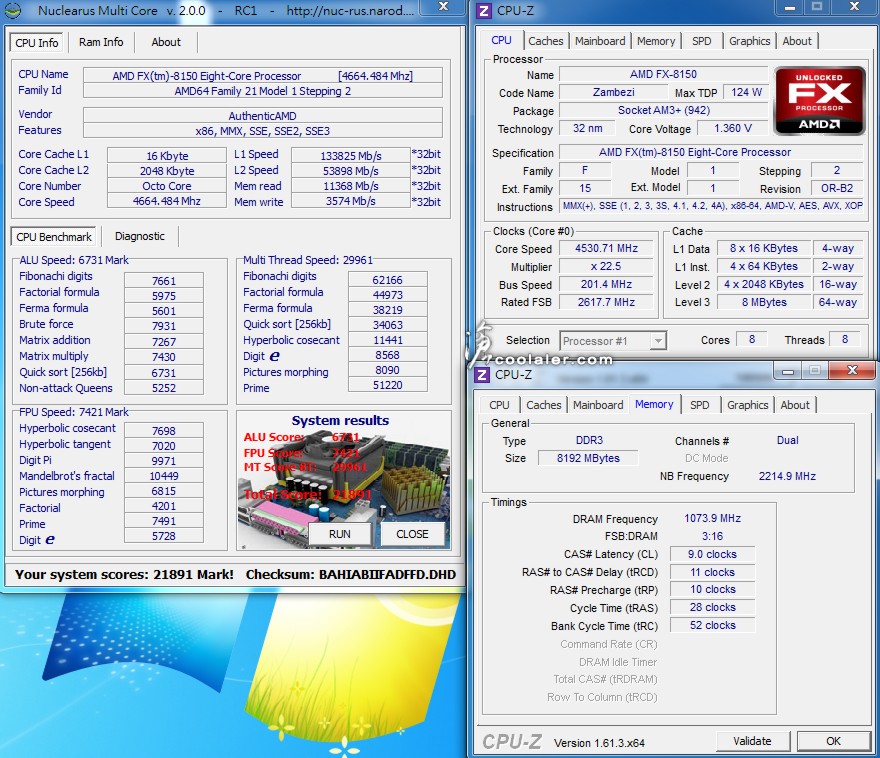Screen dimensions: 880x758
Task: Open the Mainboard tab in the upper CPU-Z window
Action: click(600, 41)
